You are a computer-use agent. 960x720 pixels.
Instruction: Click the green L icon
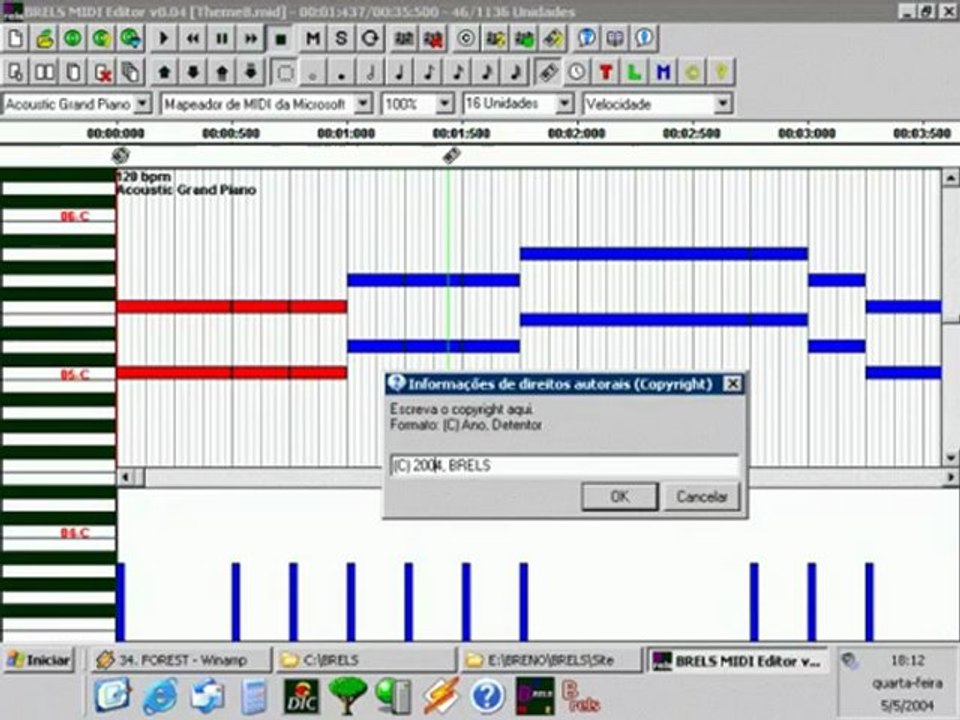pyautogui.click(x=634, y=72)
